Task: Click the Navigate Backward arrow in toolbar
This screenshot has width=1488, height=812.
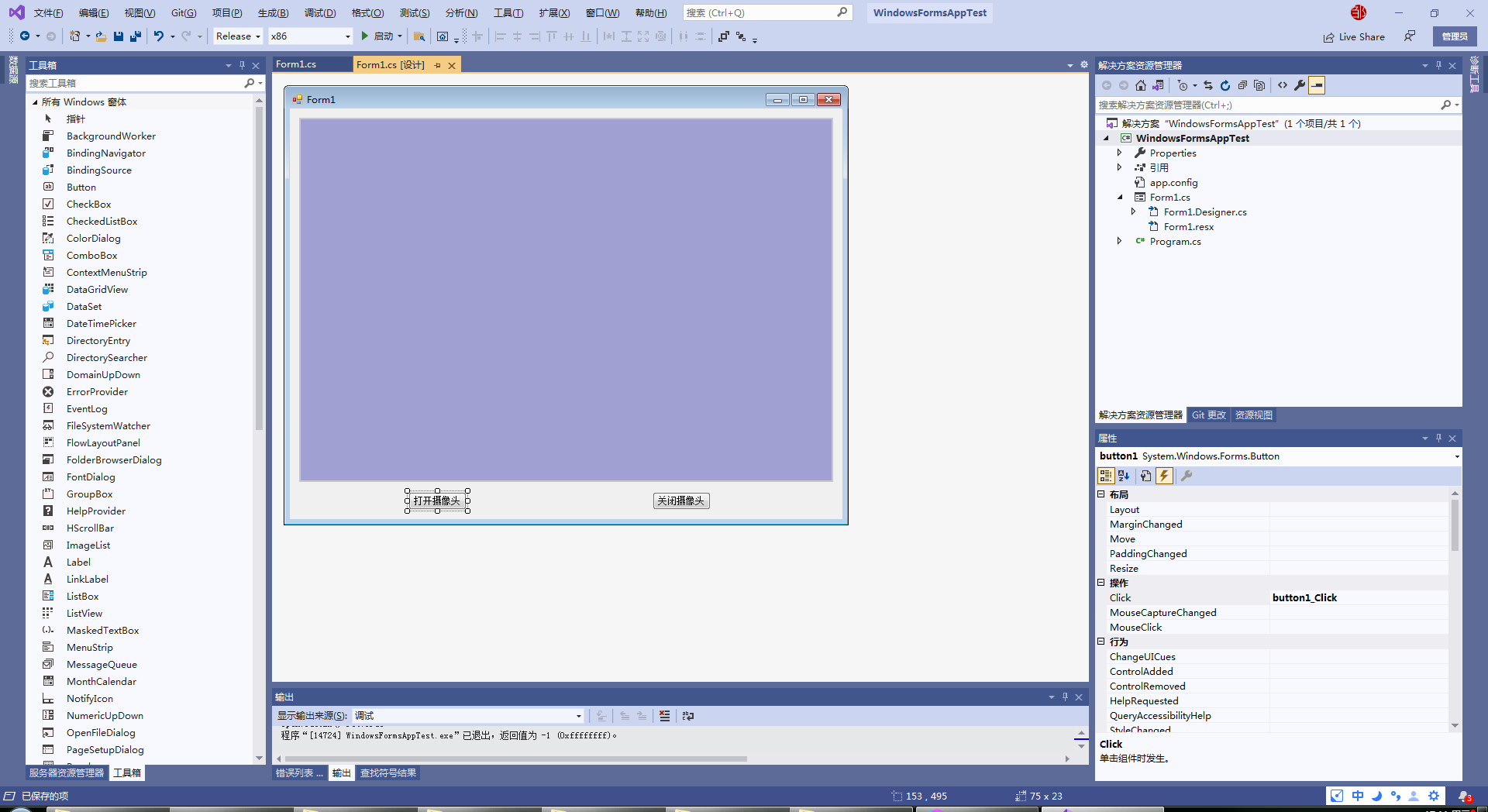Action: point(24,36)
